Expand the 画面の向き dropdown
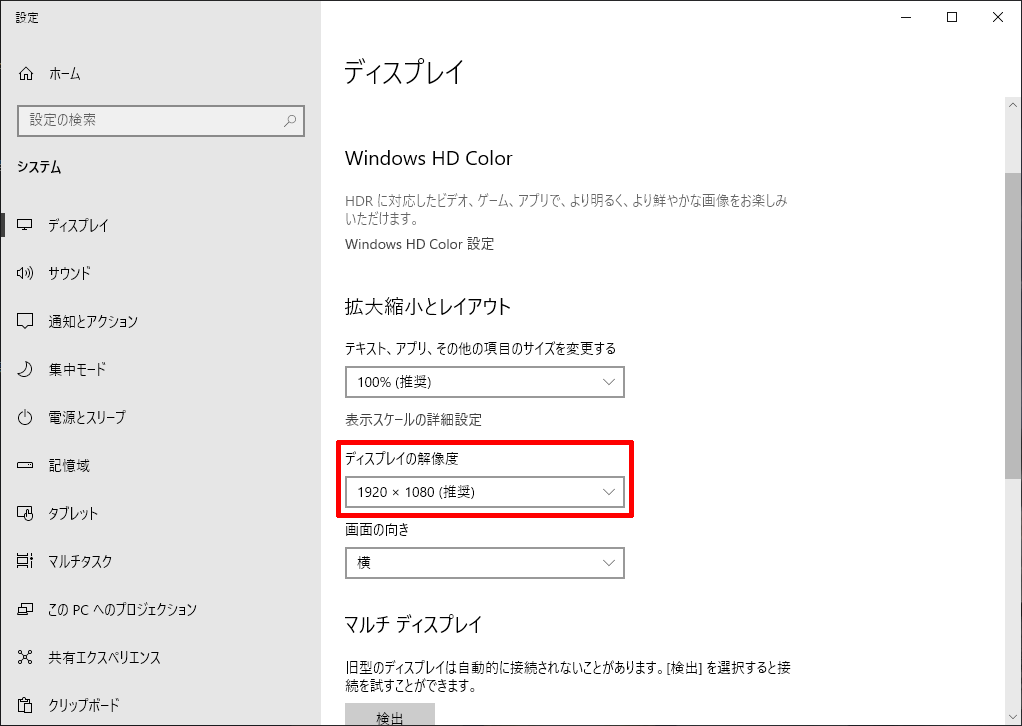Viewport: 1022px width, 726px height. 484,563
